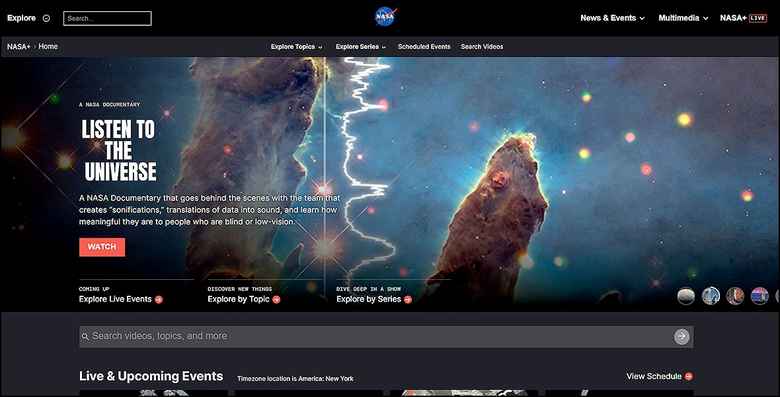Click Home breadcrumb

pyautogui.click(x=48, y=46)
